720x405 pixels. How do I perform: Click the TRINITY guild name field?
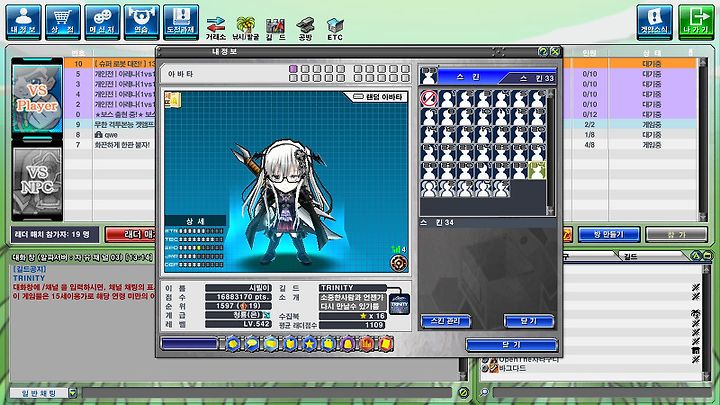(x=353, y=287)
